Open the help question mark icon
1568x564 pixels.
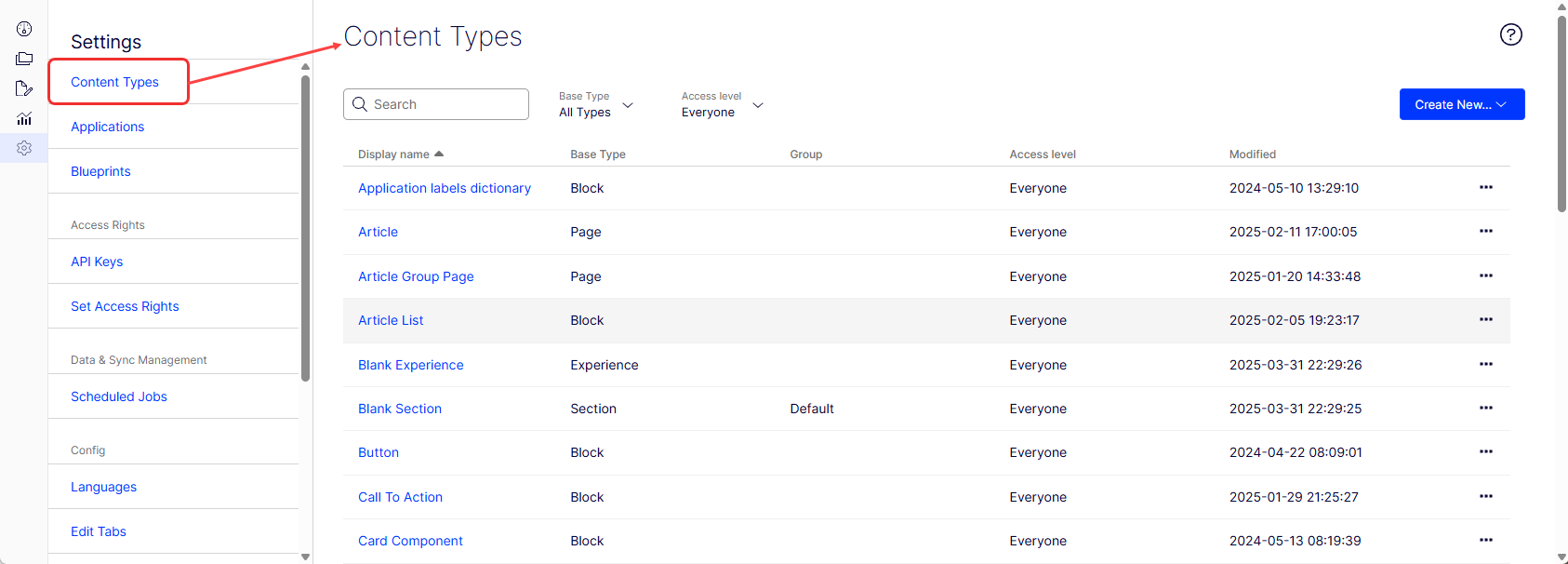(x=1511, y=34)
